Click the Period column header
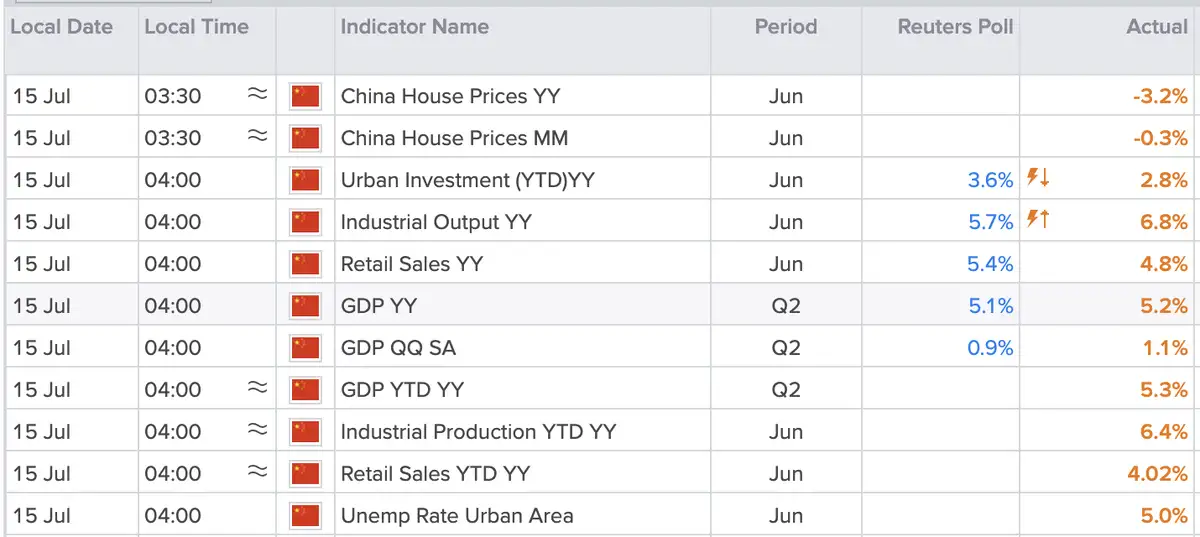This screenshot has width=1200, height=537. coord(786,27)
